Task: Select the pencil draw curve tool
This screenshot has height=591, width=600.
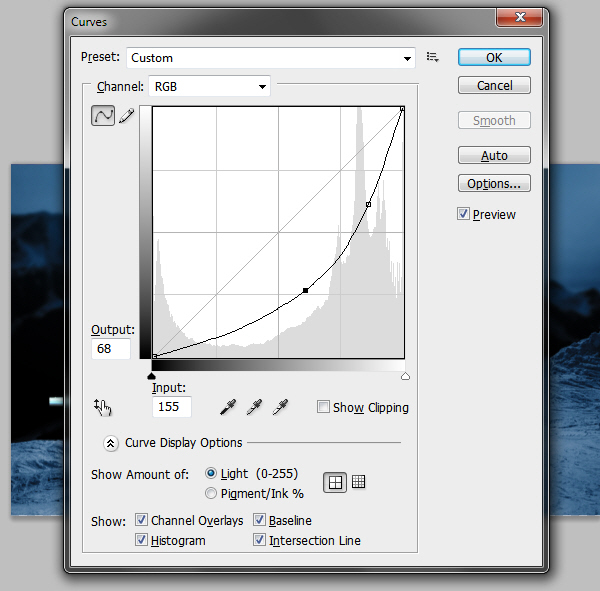Action: click(x=127, y=116)
